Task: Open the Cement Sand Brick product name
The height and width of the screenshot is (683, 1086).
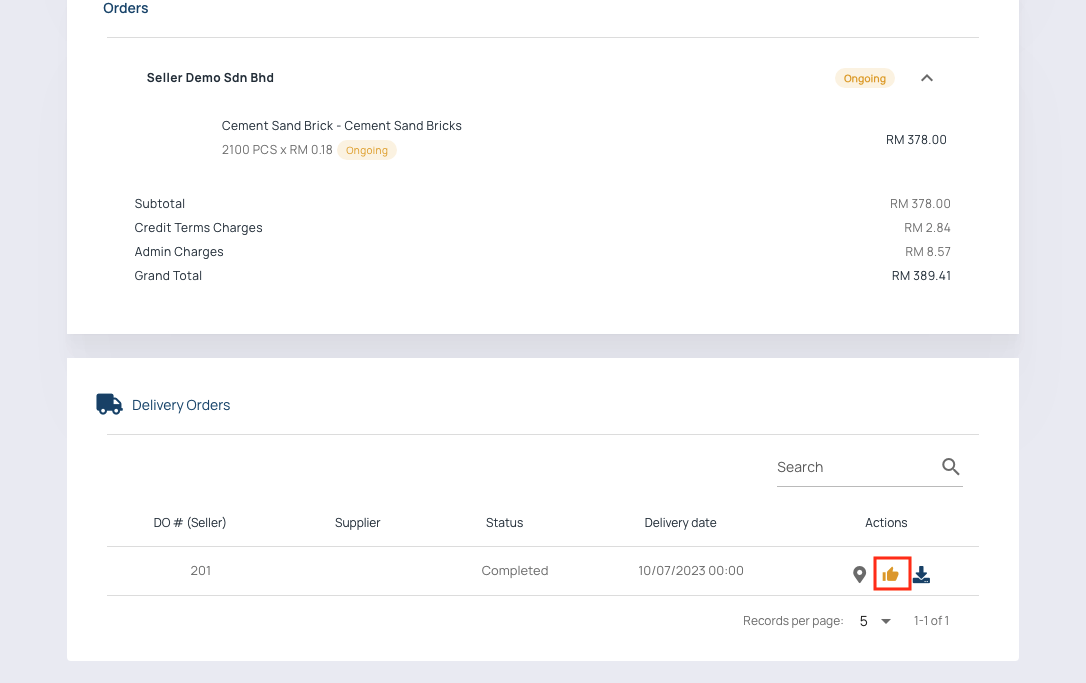Action: 341,126
